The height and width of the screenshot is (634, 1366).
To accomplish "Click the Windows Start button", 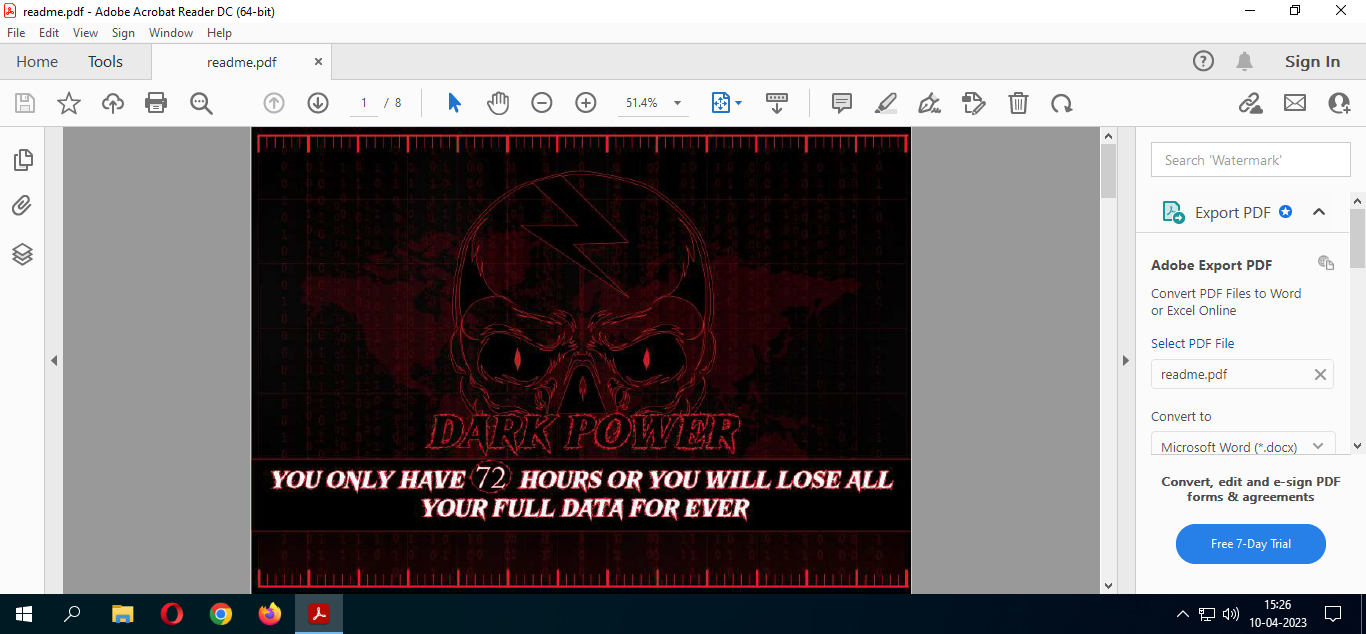I will (24, 614).
